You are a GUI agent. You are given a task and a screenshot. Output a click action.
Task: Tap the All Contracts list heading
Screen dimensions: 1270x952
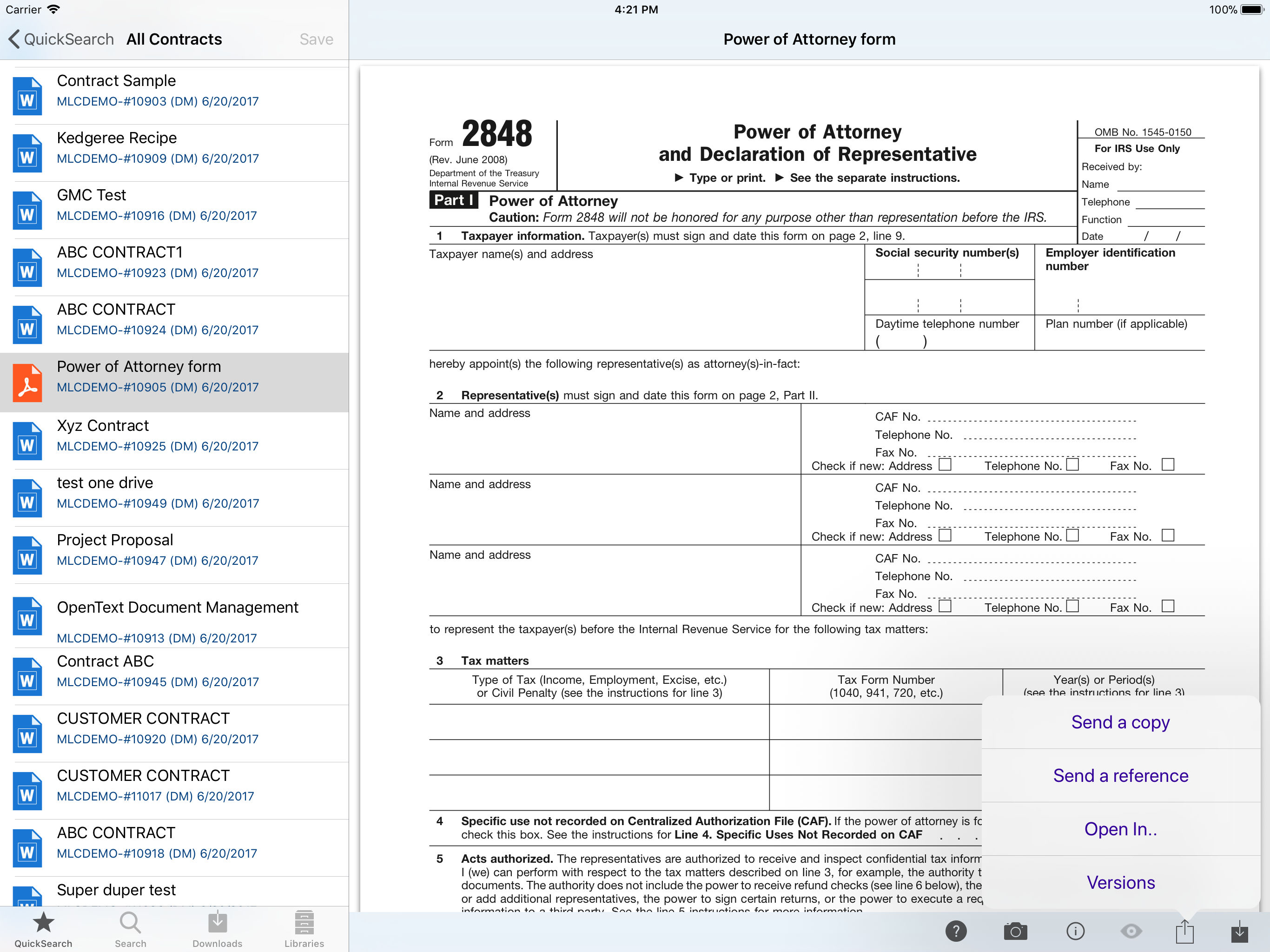tap(174, 39)
